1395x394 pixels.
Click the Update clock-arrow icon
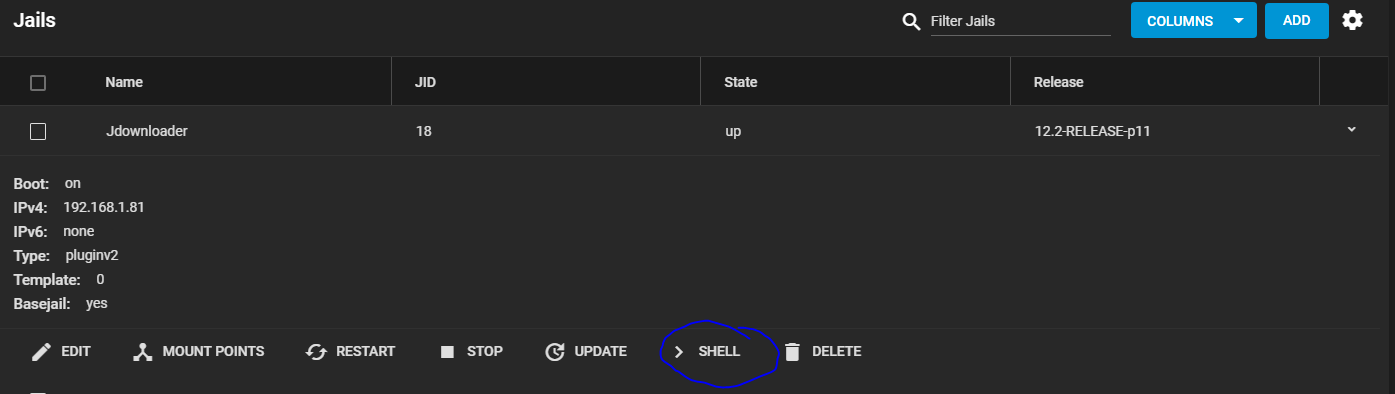(x=554, y=352)
